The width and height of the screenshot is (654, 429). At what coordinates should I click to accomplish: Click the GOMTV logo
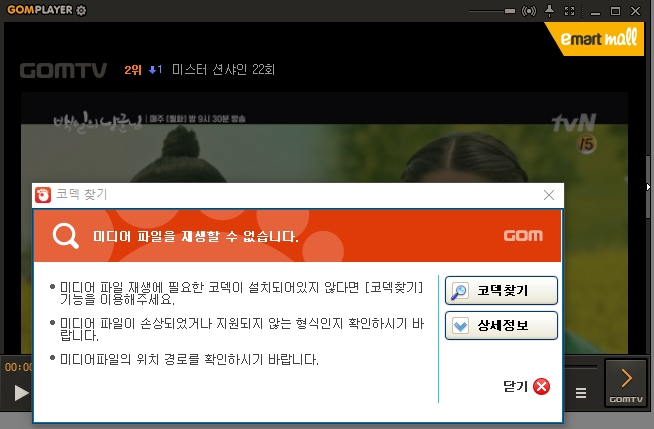63,70
